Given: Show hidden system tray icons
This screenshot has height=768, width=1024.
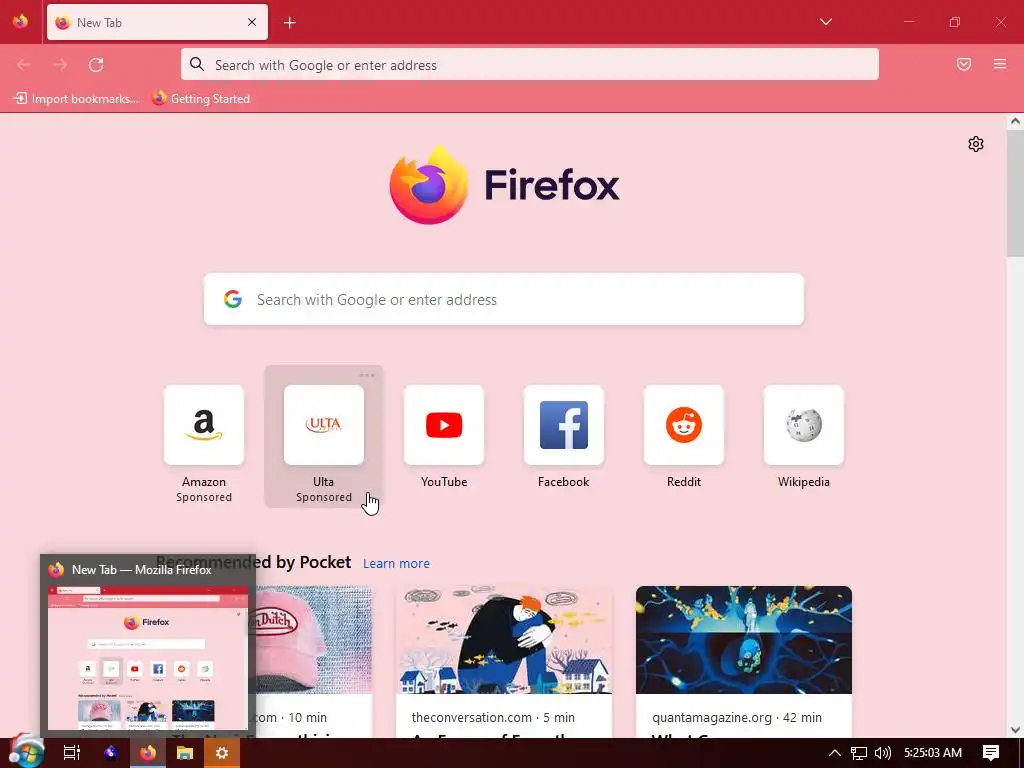Looking at the screenshot, I should [835, 753].
